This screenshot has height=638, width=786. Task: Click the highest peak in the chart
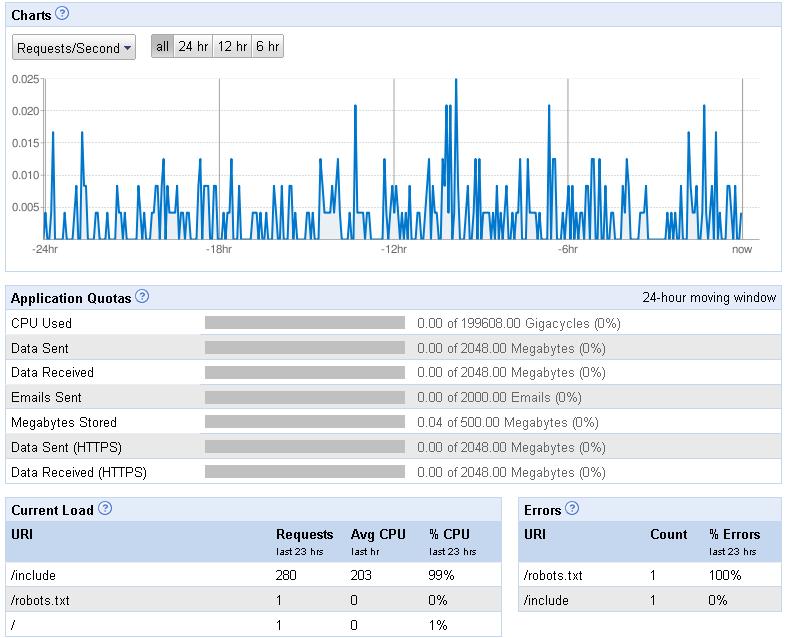coord(456,80)
